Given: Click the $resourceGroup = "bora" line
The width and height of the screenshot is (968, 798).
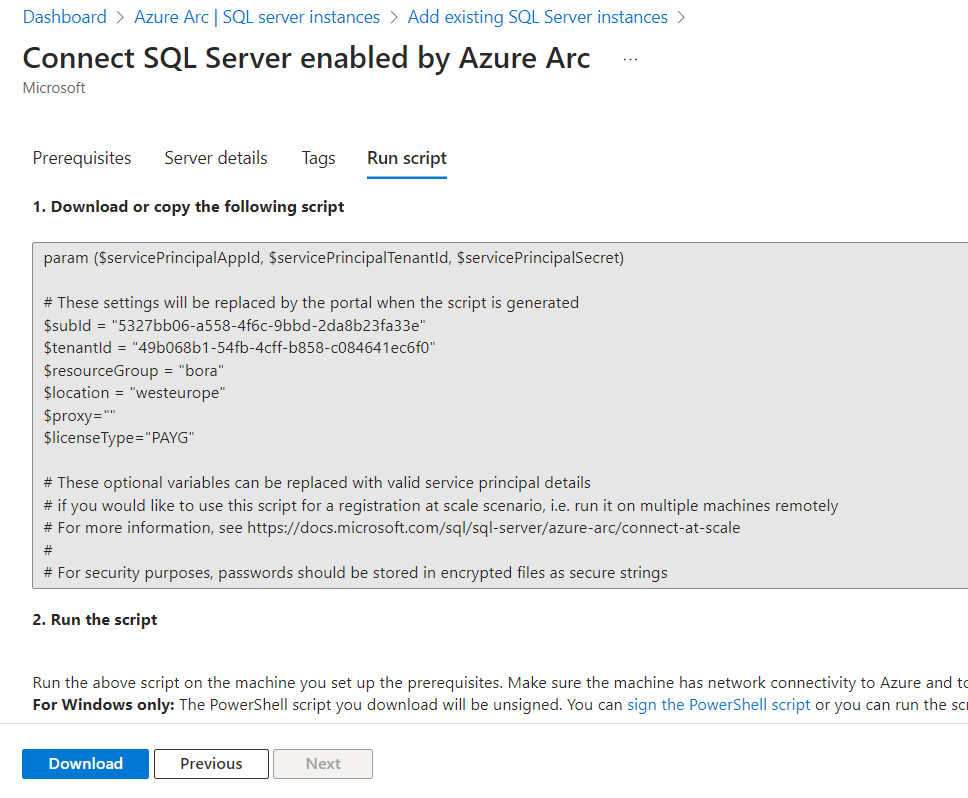Looking at the screenshot, I should pyautogui.click(x=134, y=370).
